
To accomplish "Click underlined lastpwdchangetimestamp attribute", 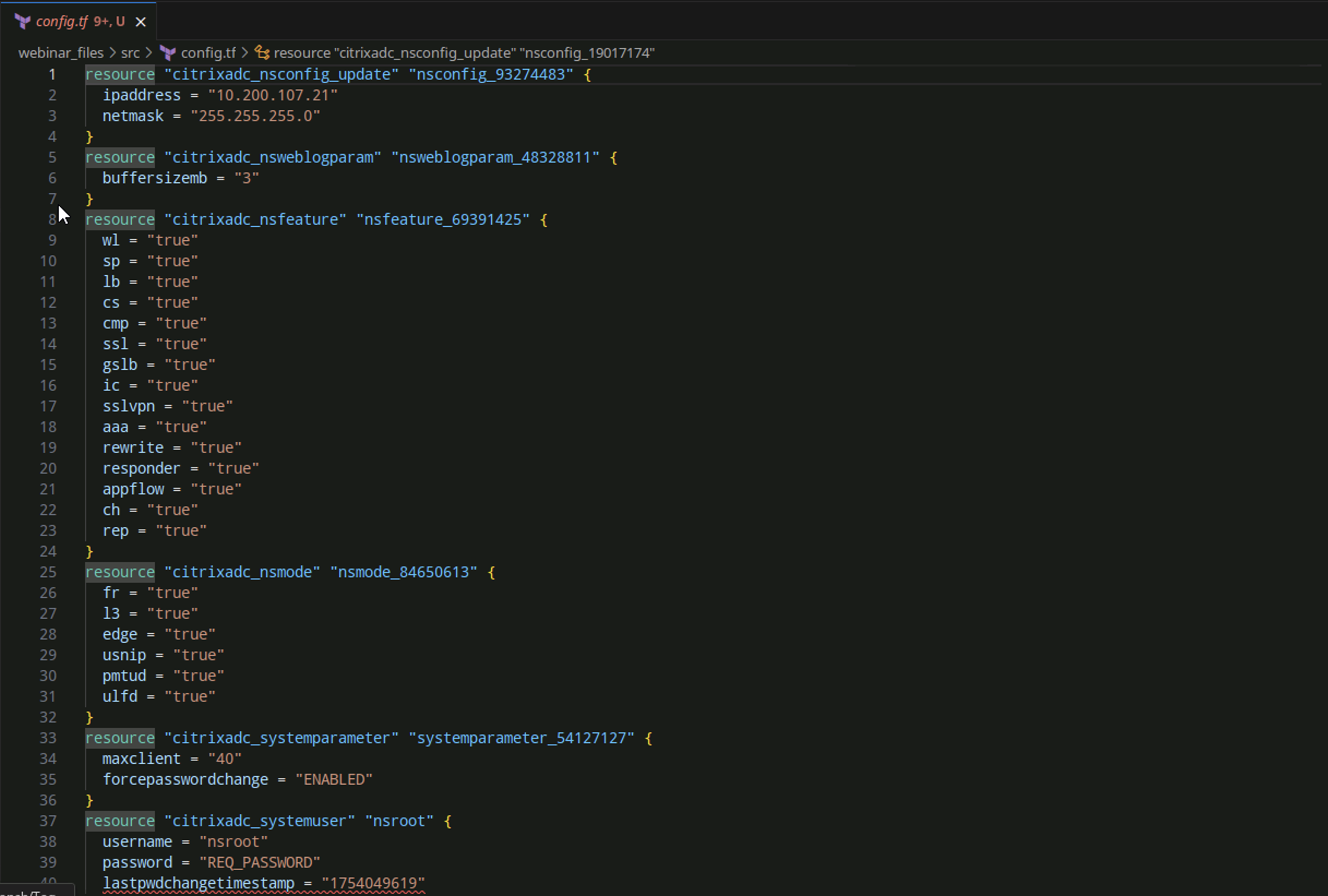I will click(x=198, y=883).
